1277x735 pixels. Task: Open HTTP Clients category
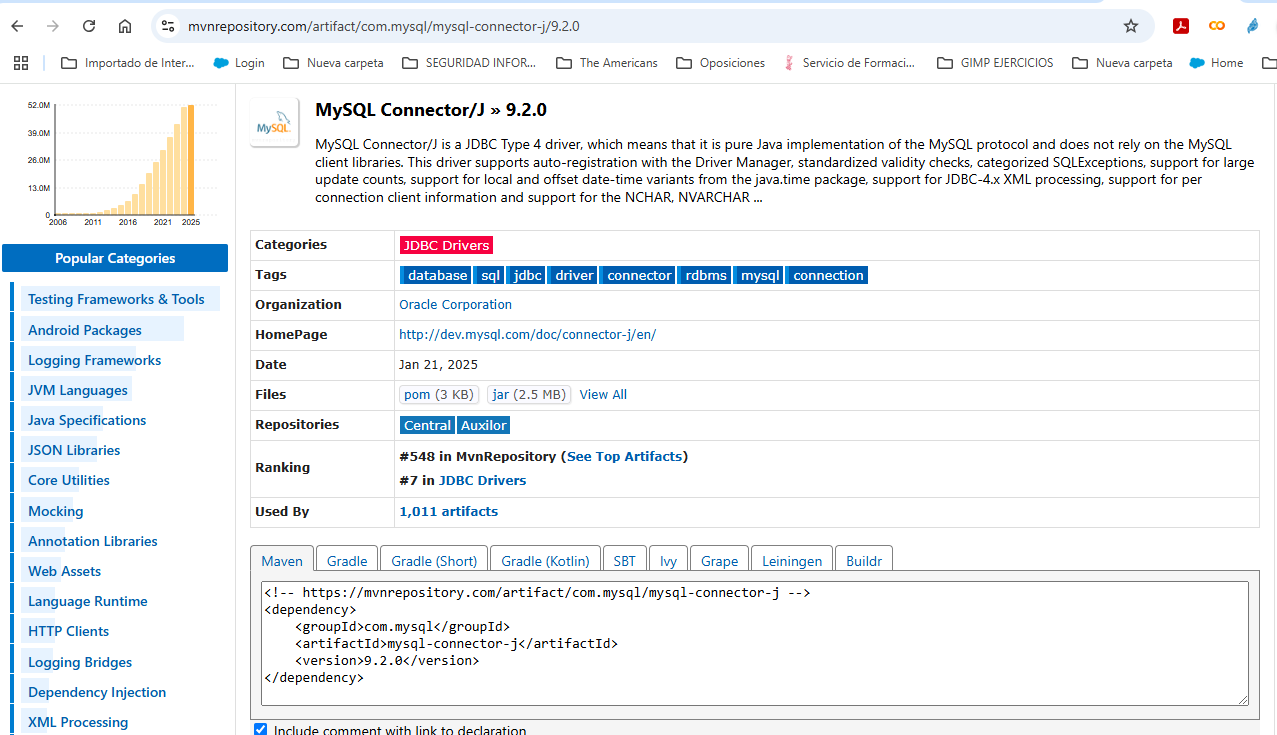(x=68, y=631)
